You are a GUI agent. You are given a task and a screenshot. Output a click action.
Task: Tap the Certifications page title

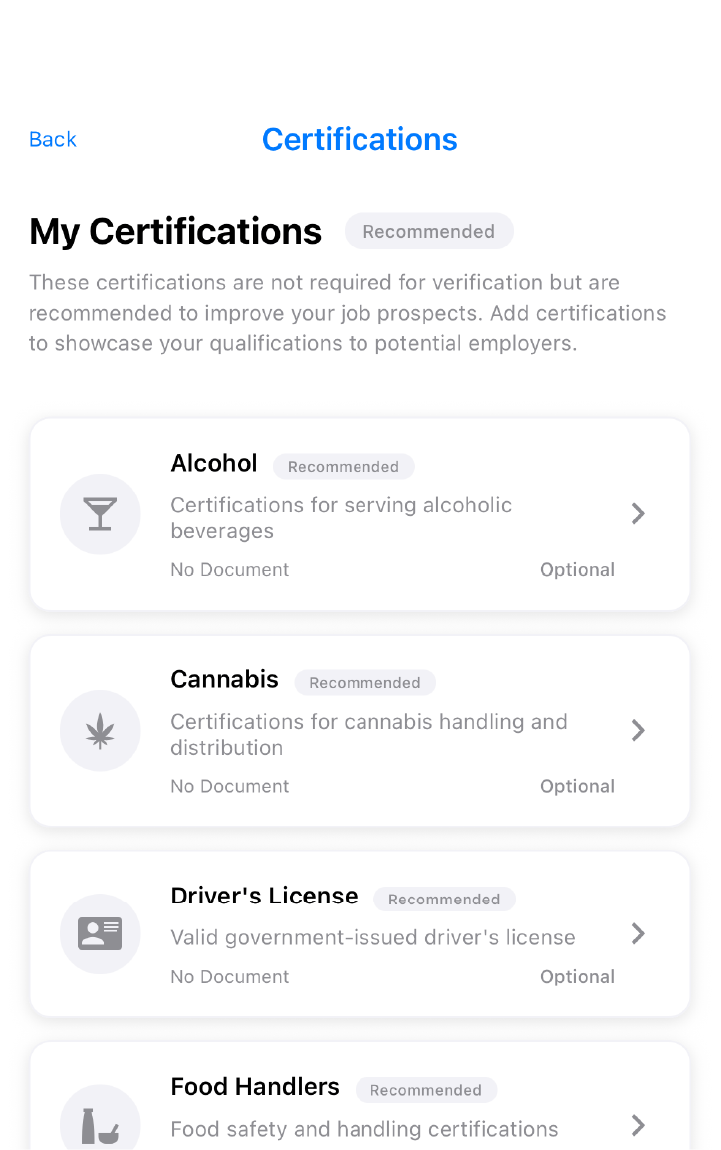[360, 139]
